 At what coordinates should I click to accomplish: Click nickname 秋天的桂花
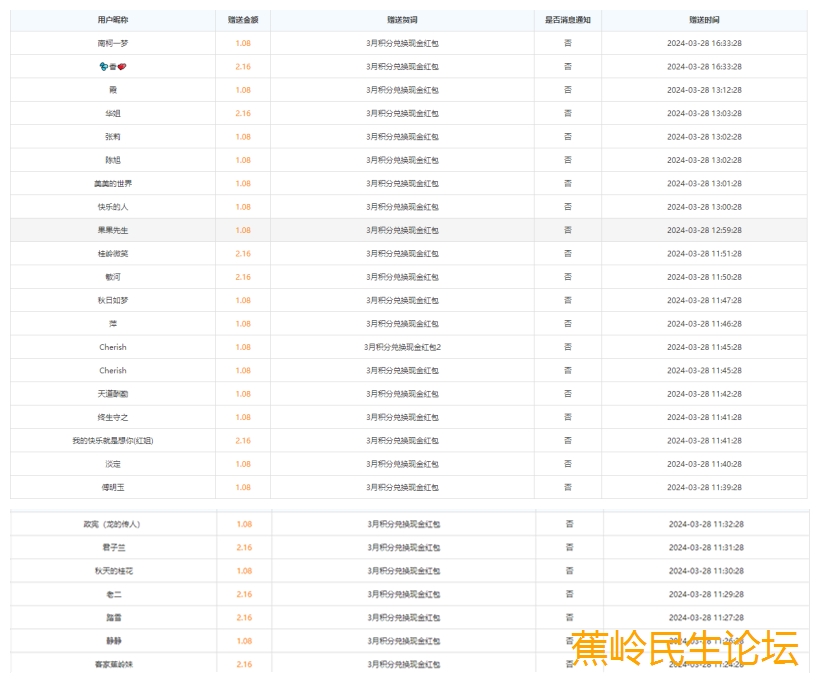(x=113, y=571)
